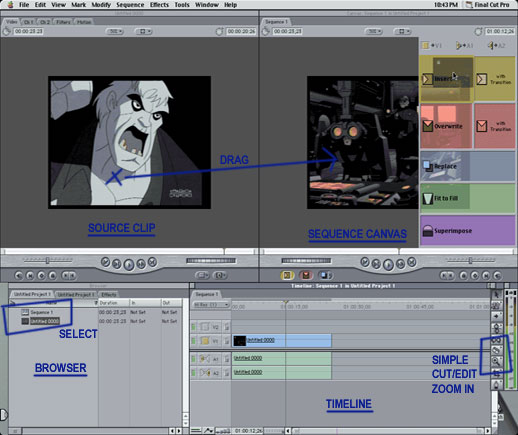
Task: Play the clip in the Viewer
Action: pos(129,265)
